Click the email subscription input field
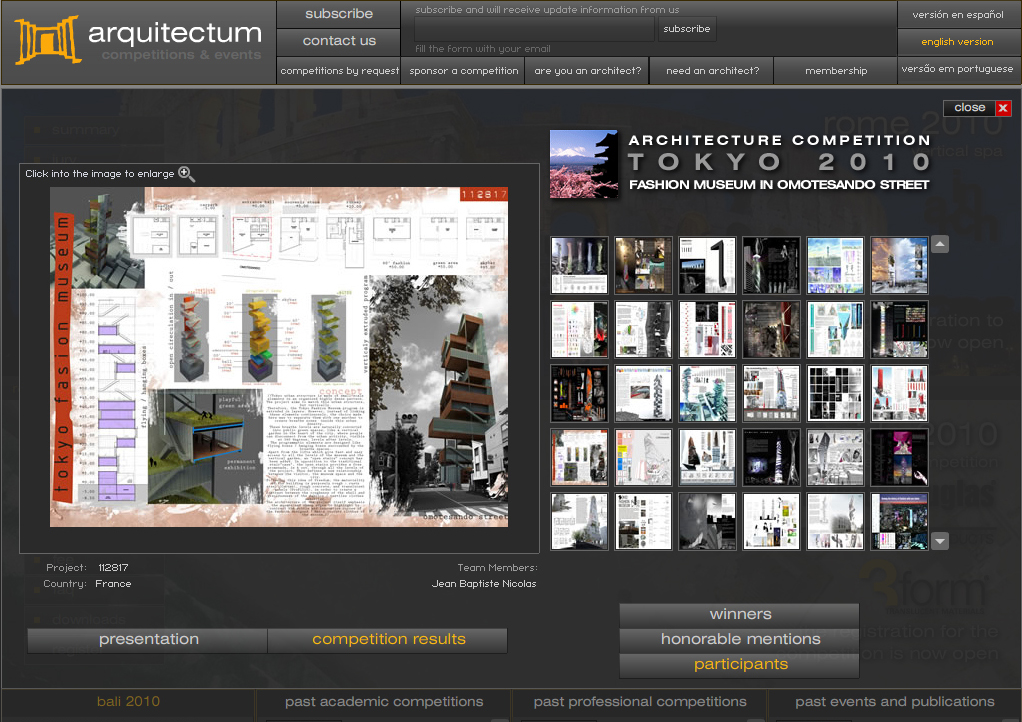The height and width of the screenshot is (722, 1022). pos(534,29)
